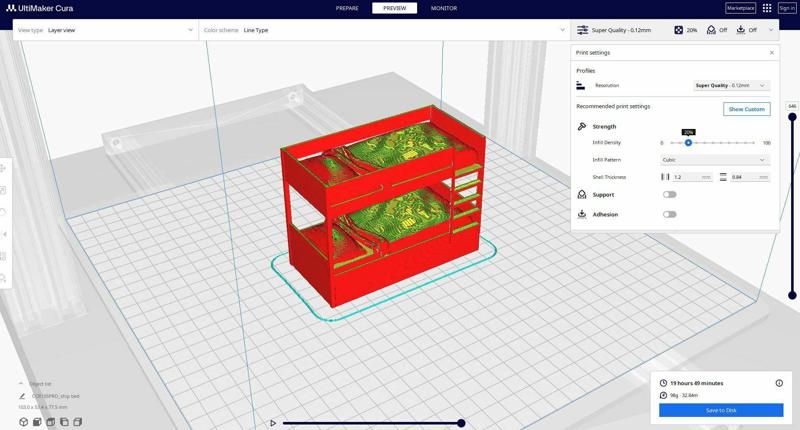Edit the wall thickness 1.2 field
800x430 pixels.
(692, 177)
